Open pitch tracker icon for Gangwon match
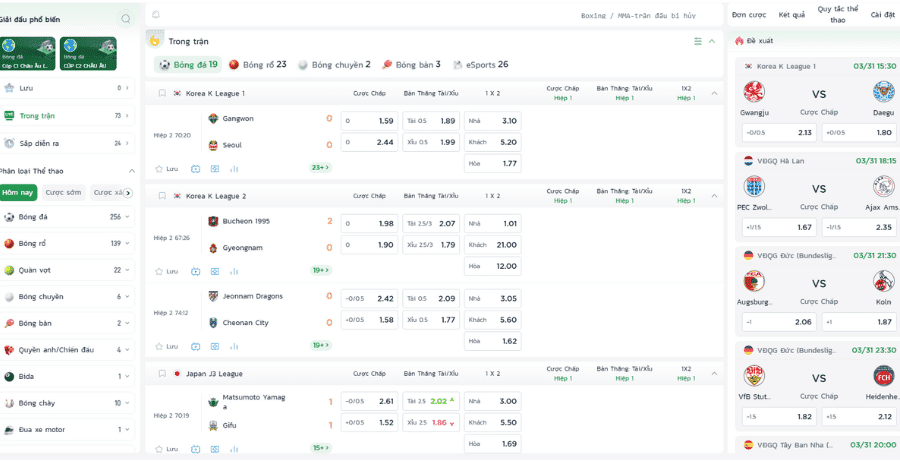This screenshot has height=462, width=900. (x=215, y=169)
